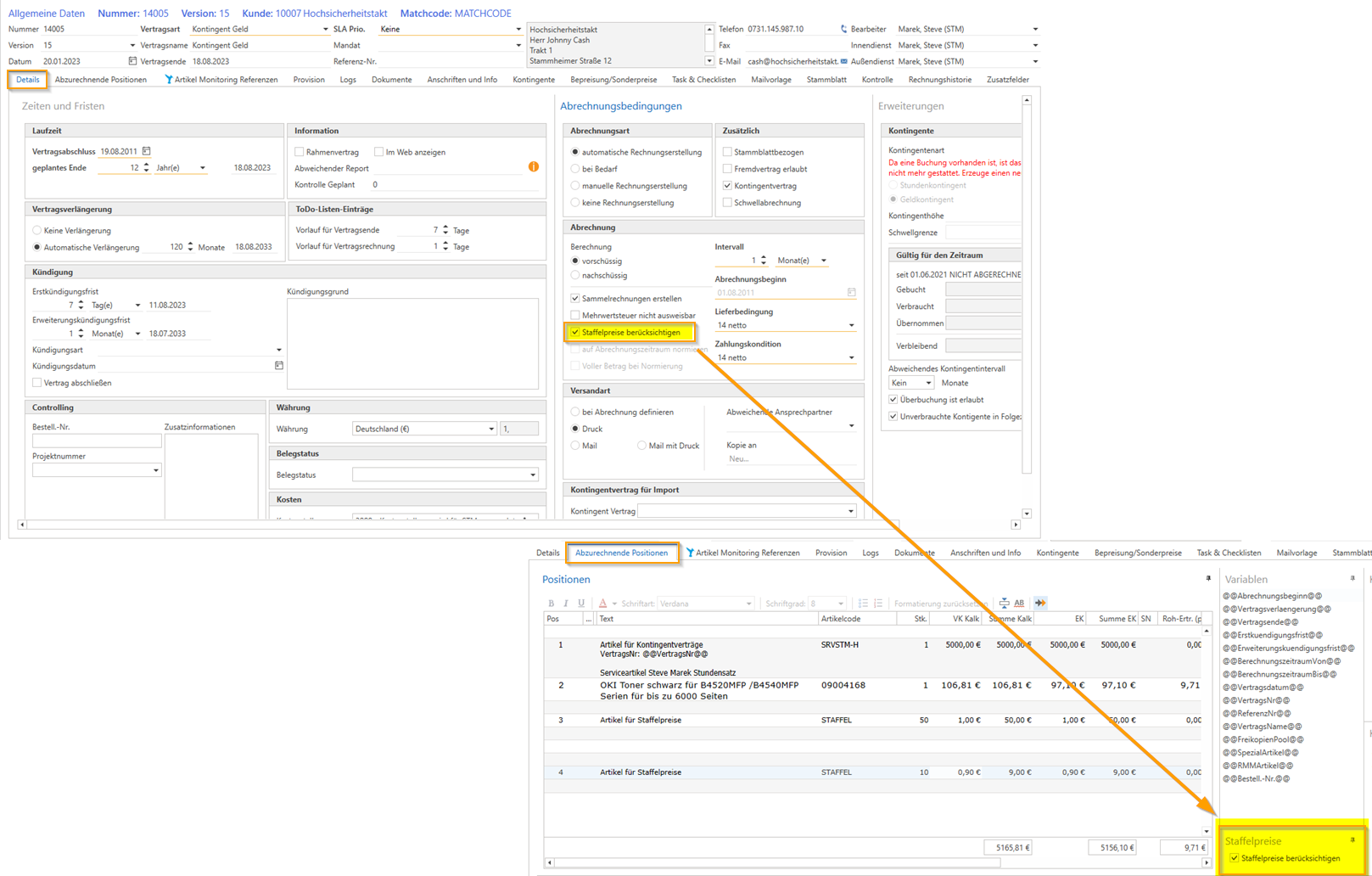Toggle bold formatting in Positionen toolbar
The image size is (1372, 876).
pyautogui.click(x=551, y=604)
